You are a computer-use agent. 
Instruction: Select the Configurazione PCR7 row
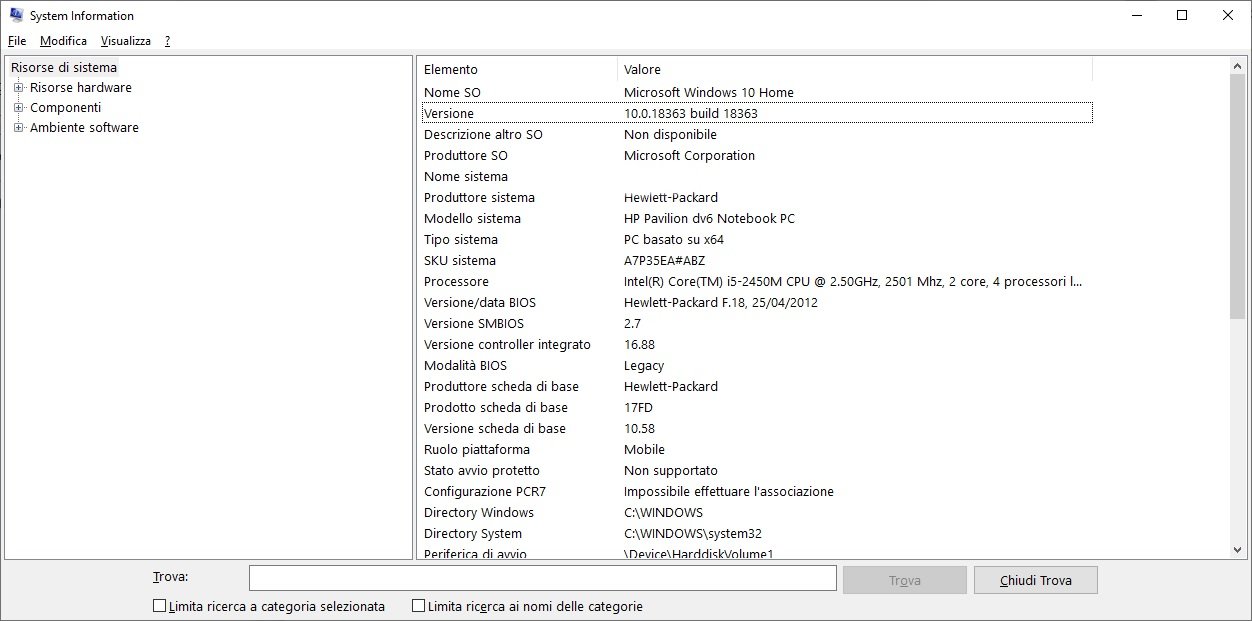click(x=757, y=492)
